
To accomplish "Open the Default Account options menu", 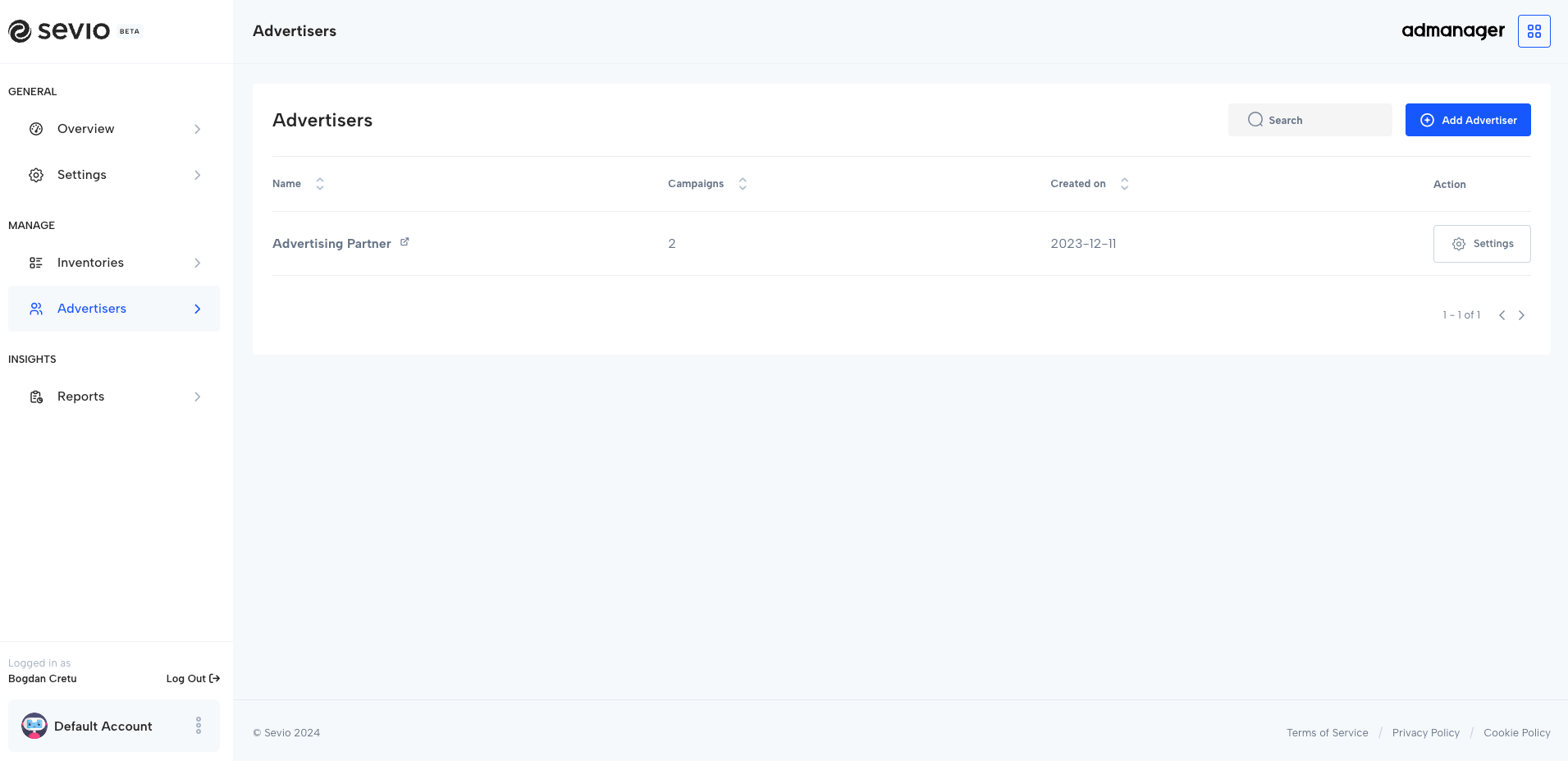I will tap(198, 725).
